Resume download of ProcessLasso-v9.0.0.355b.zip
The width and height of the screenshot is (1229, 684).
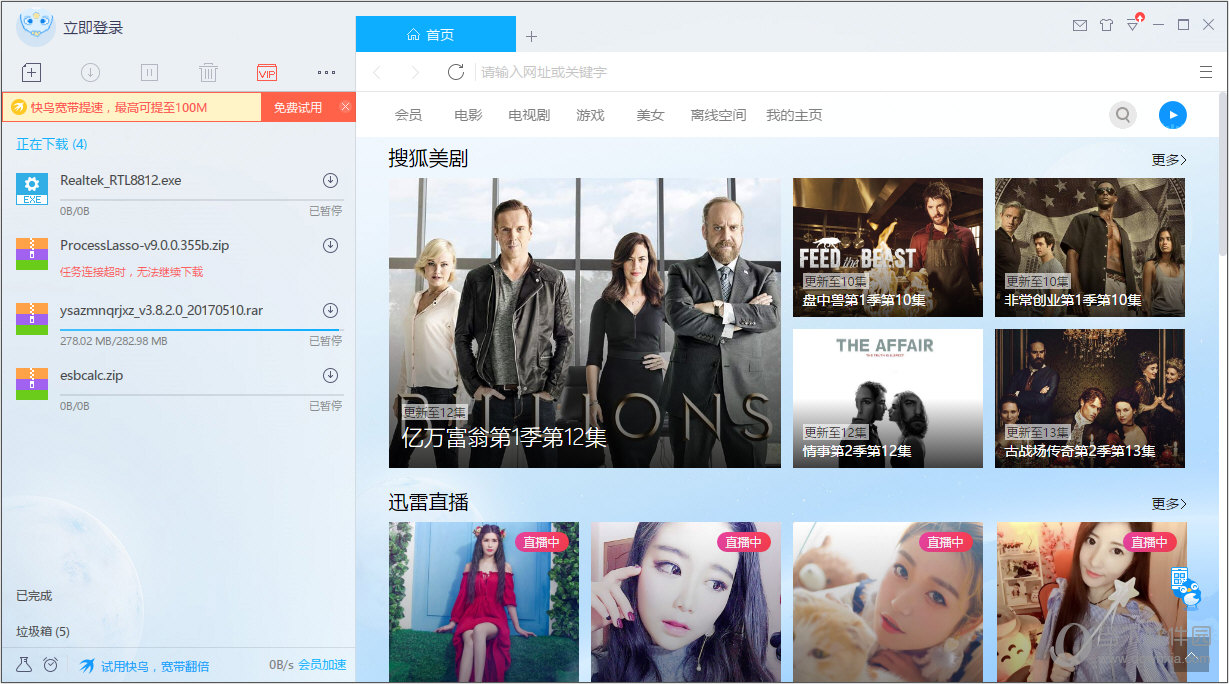coord(330,245)
